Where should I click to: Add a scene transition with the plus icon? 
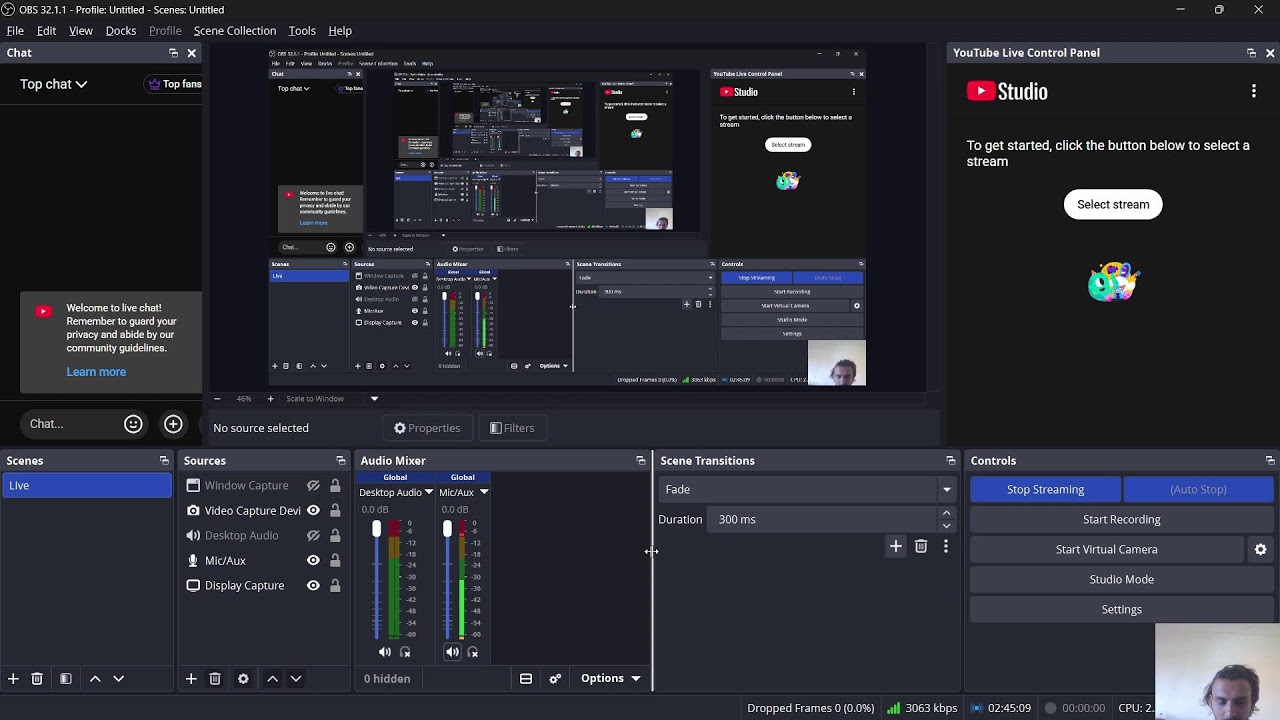[896, 546]
